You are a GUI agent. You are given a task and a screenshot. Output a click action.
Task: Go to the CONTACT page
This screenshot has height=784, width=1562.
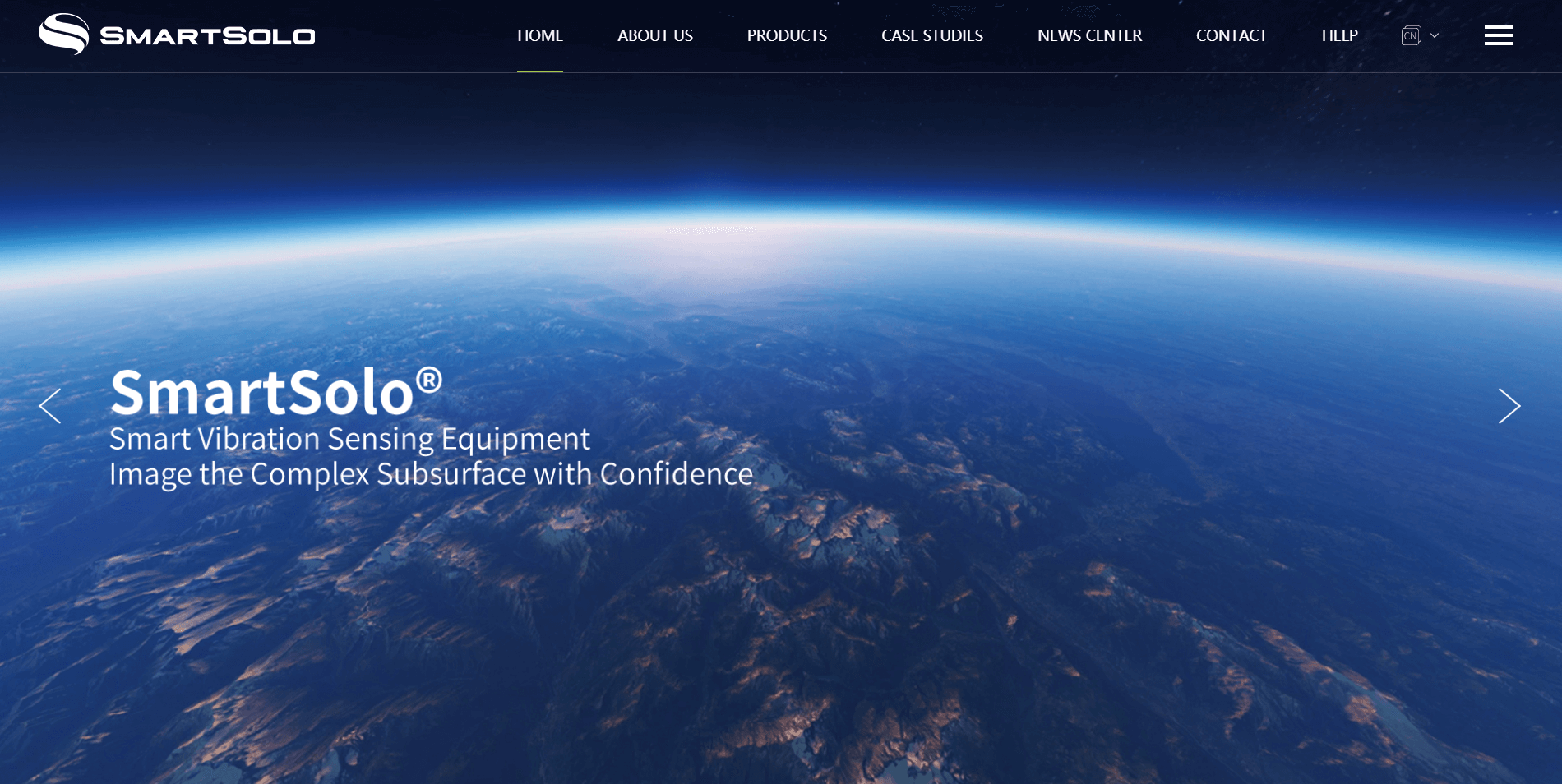1231,35
